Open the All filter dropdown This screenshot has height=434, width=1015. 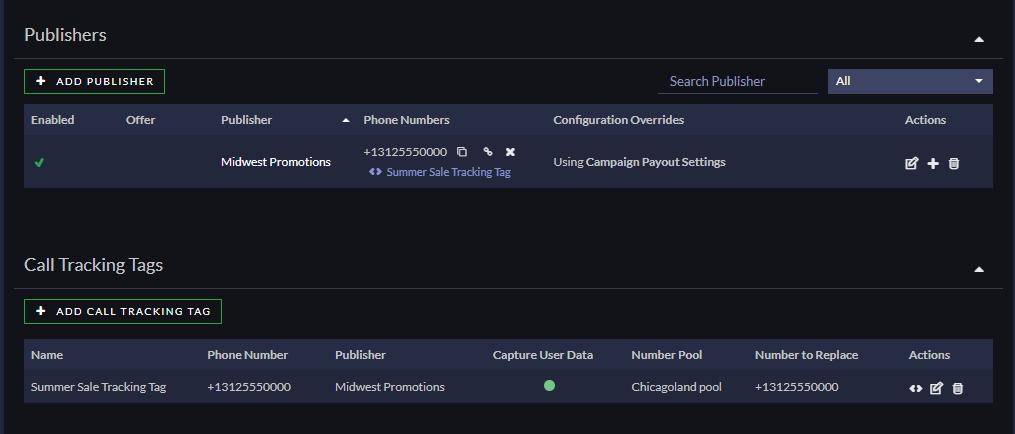pyautogui.click(x=909, y=82)
